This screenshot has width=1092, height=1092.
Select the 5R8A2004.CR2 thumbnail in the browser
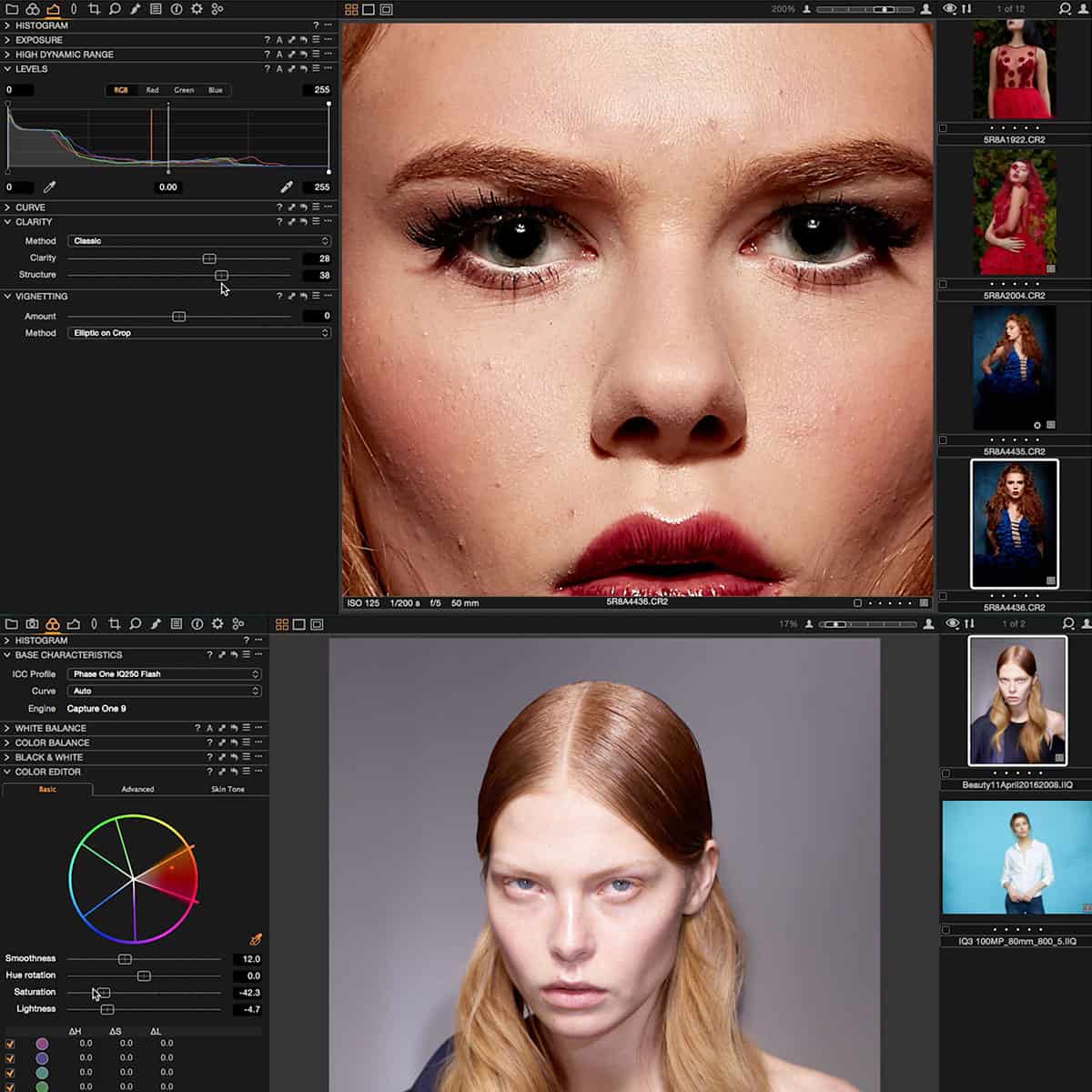[x=1014, y=209]
